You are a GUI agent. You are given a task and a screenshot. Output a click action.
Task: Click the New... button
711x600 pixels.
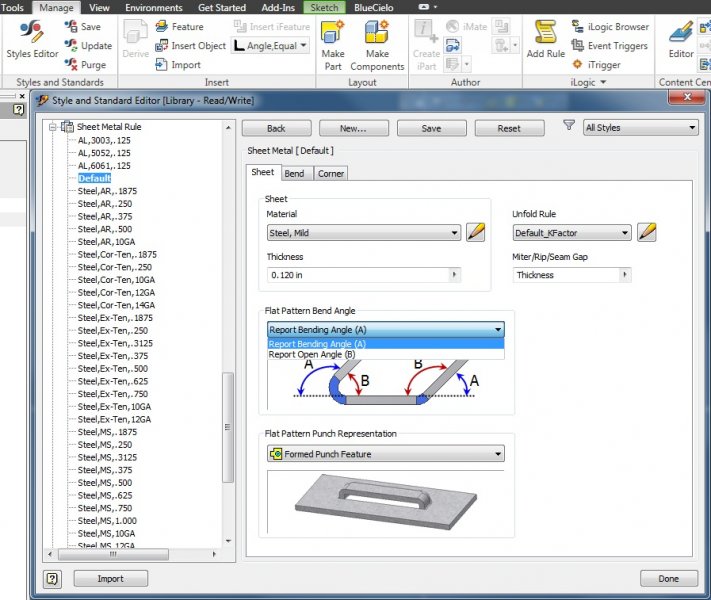coord(354,128)
